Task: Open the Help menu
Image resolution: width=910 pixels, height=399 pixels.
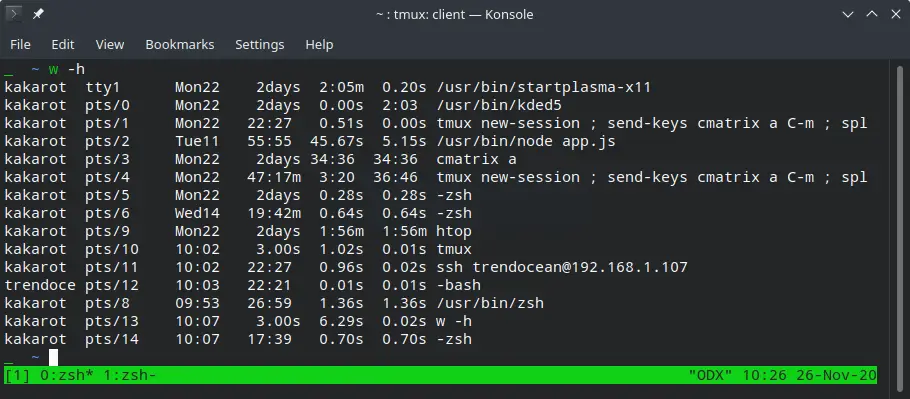Action: 319,45
